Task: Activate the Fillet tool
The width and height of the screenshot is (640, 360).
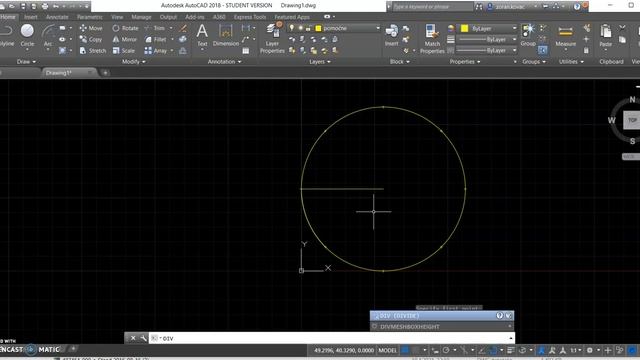Action: (156, 40)
